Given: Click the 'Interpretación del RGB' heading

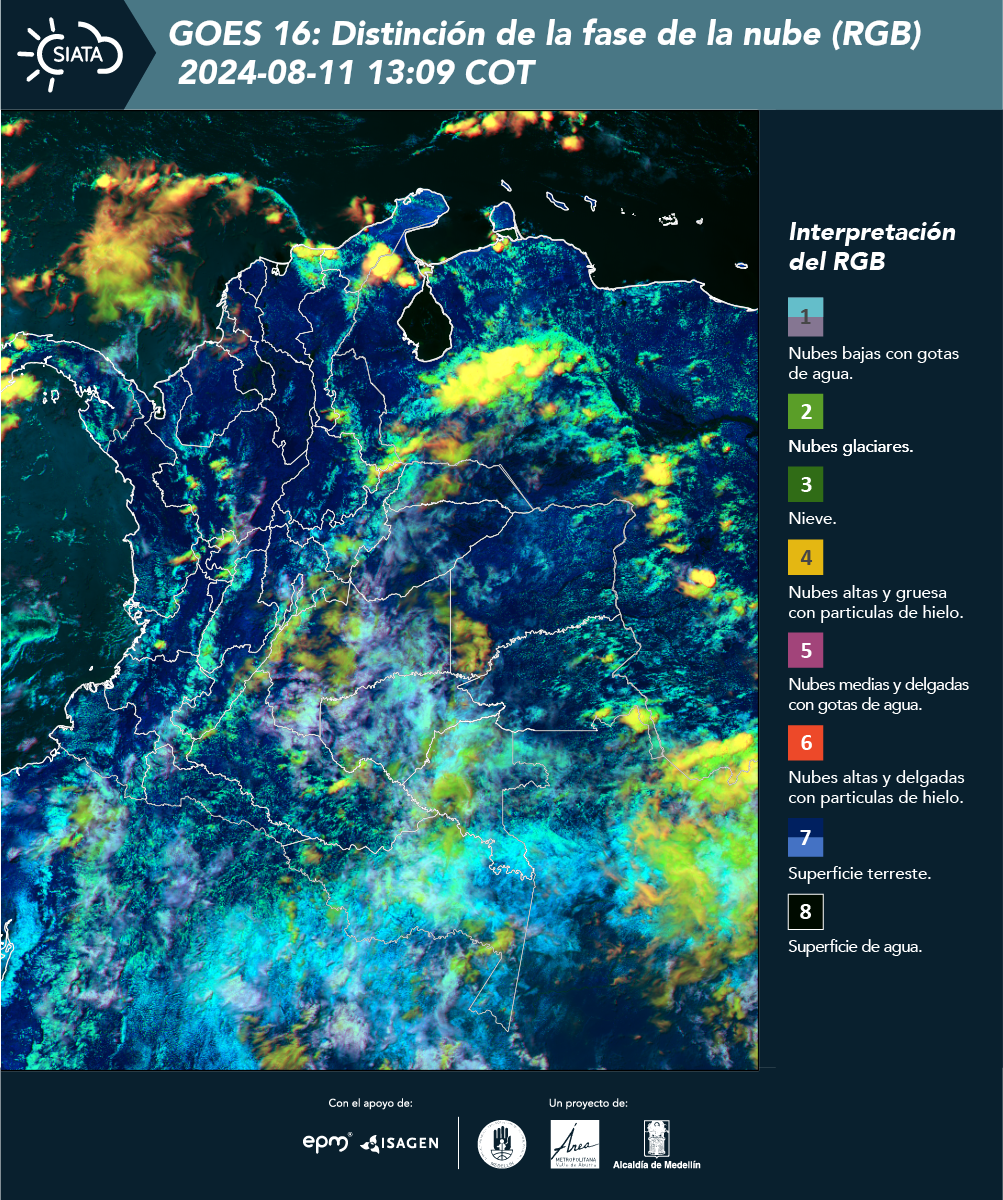Looking at the screenshot, I should point(872,246).
